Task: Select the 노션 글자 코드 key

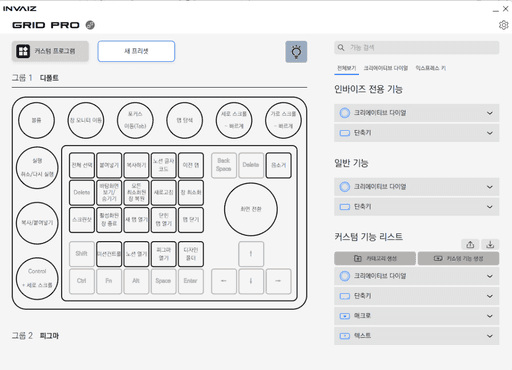Action: 163,165
